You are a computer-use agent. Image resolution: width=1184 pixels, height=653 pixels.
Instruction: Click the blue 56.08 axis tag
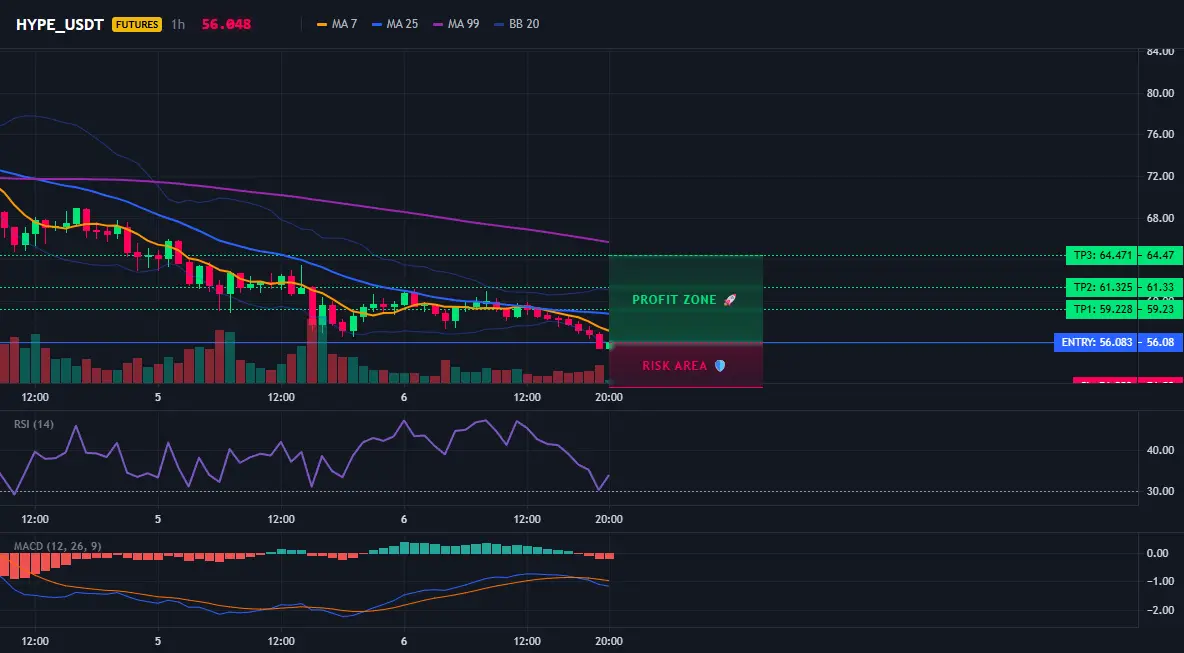coord(1161,343)
